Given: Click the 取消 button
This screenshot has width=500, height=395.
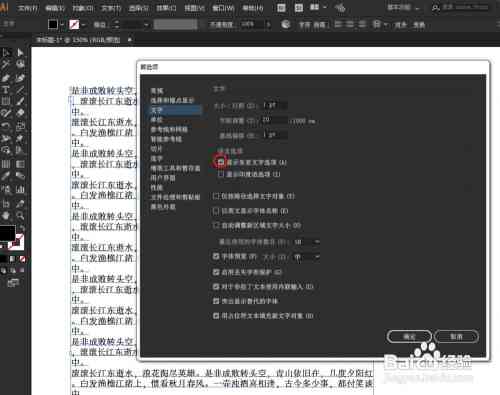Looking at the screenshot, I should [456, 337].
